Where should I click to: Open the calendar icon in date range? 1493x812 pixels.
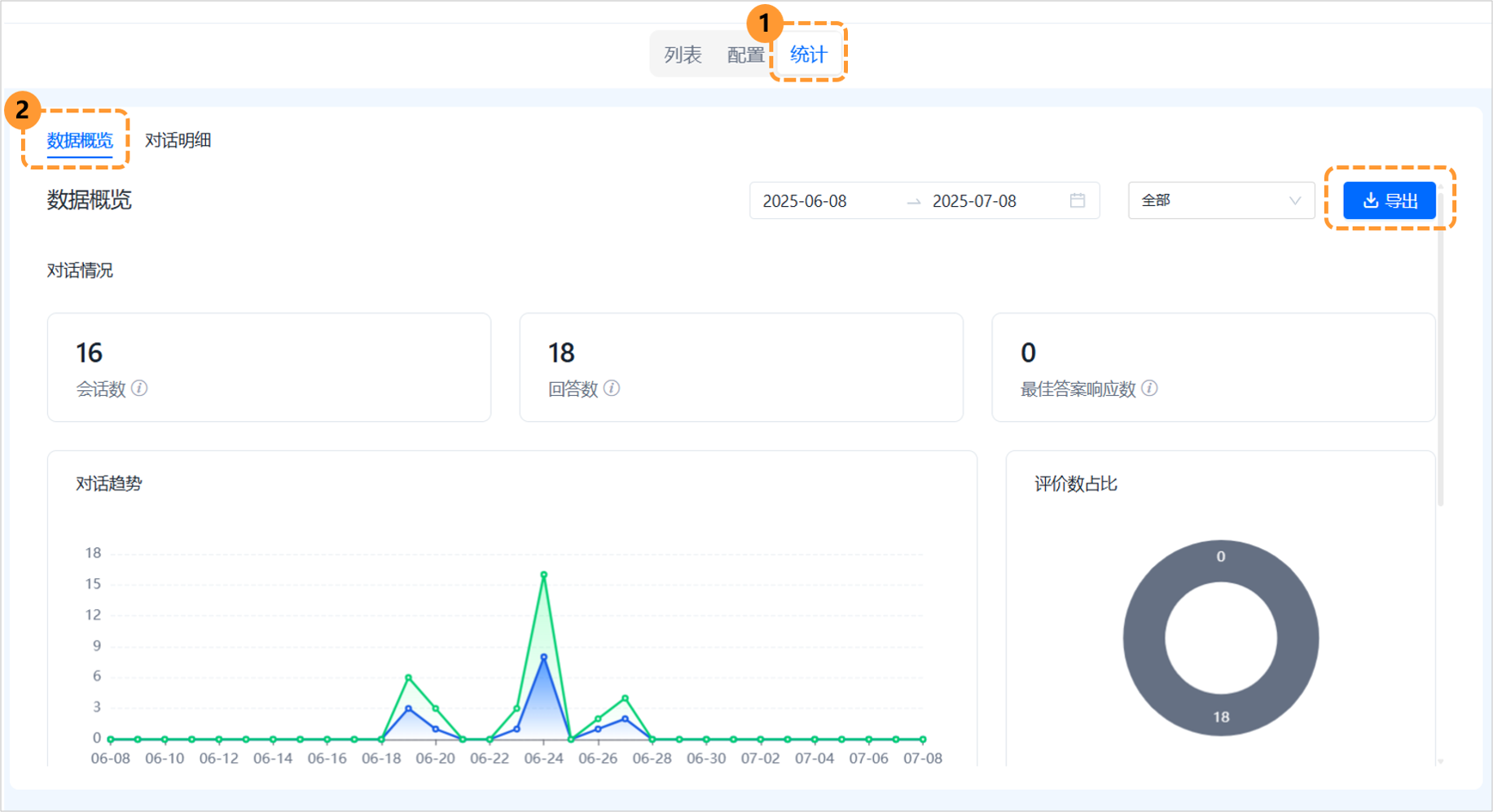point(1077,200)
